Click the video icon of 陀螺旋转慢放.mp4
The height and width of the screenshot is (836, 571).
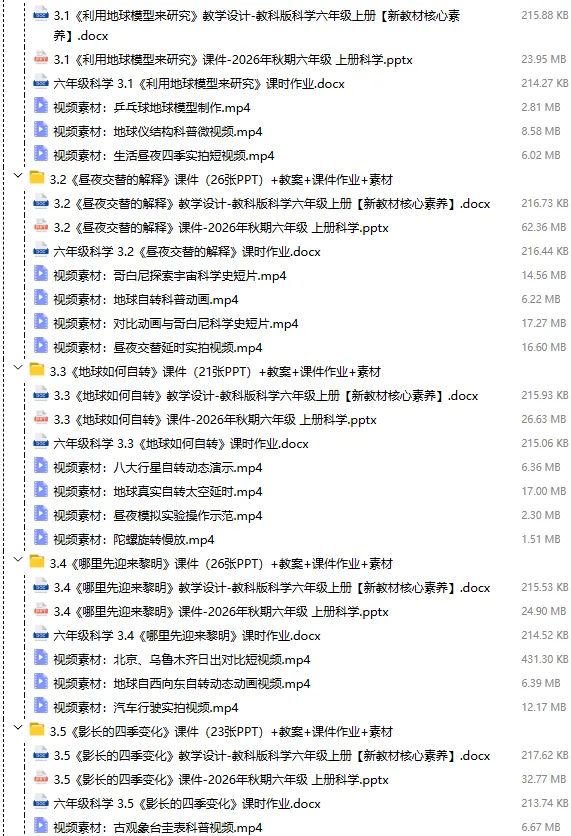(41, 538)
